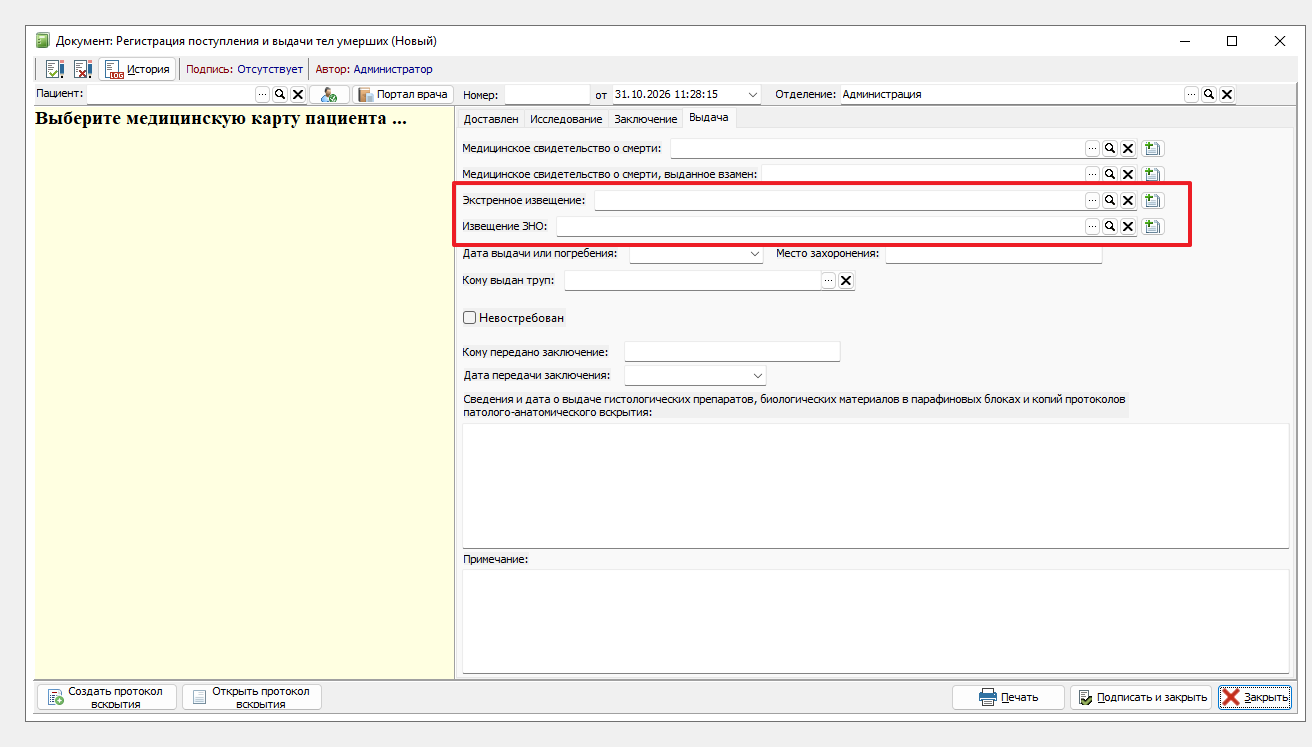Click Подписать и закрыть
The width and height of the screenshot is (1312, 747).
(x=1141, y=697)
